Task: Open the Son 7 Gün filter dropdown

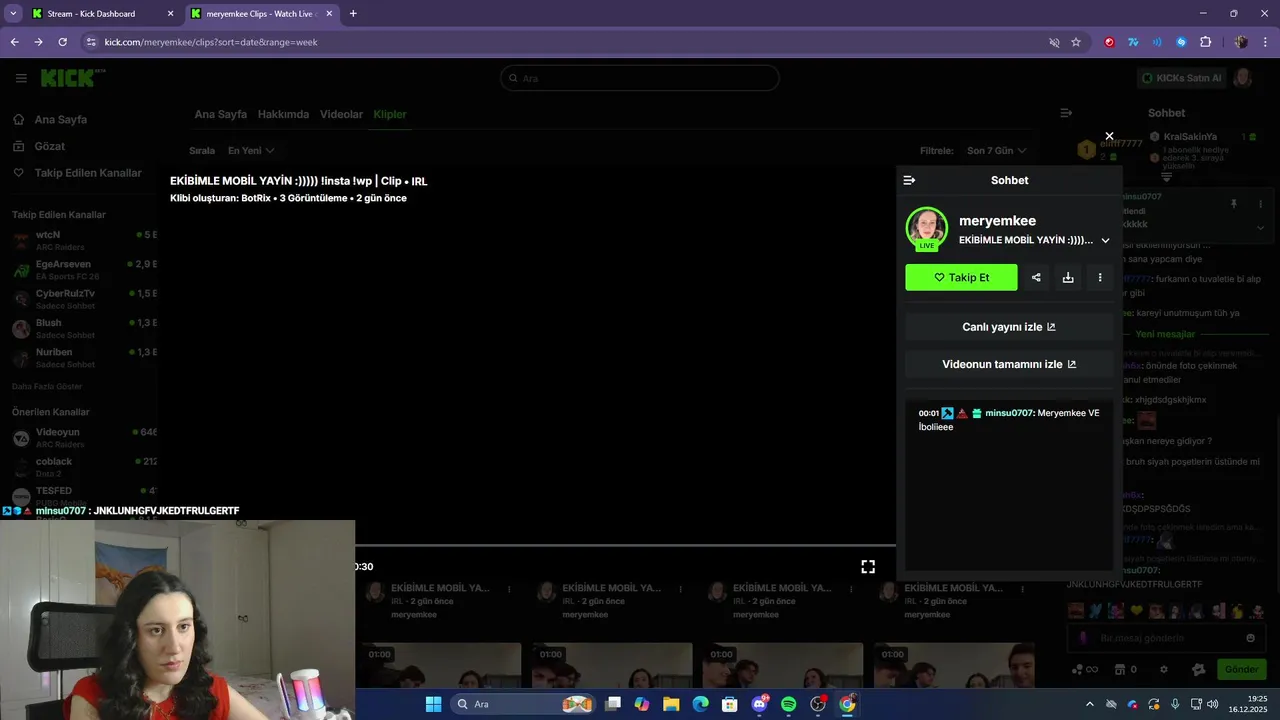Action: pos(996,151)
